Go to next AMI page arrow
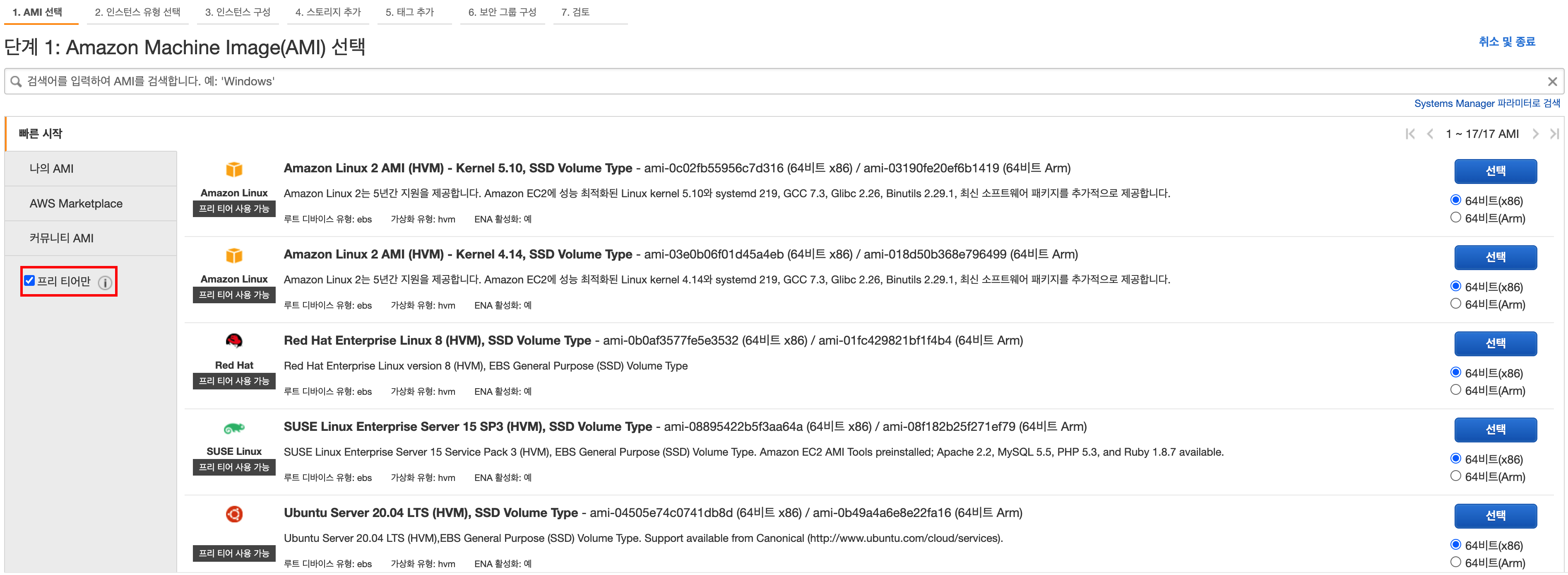Viewport: 1568px width, 575px height. point(1535,134)
